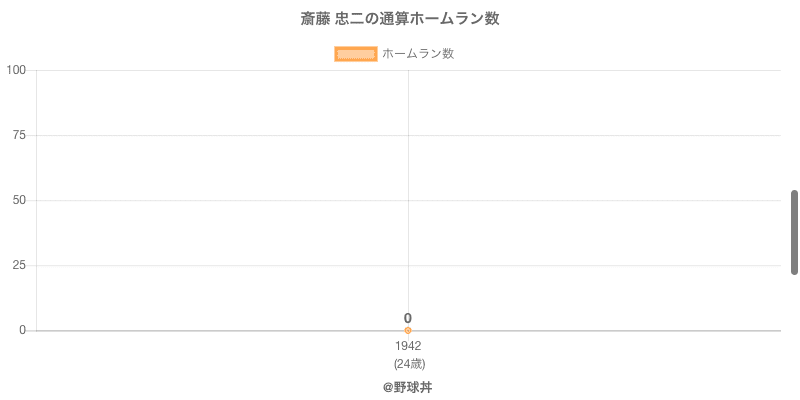Click the chart title 斎藤 忠二の通算ホームラン数
Image resolution: width=800 pixels, height=400 pixels.
point(400,19)
